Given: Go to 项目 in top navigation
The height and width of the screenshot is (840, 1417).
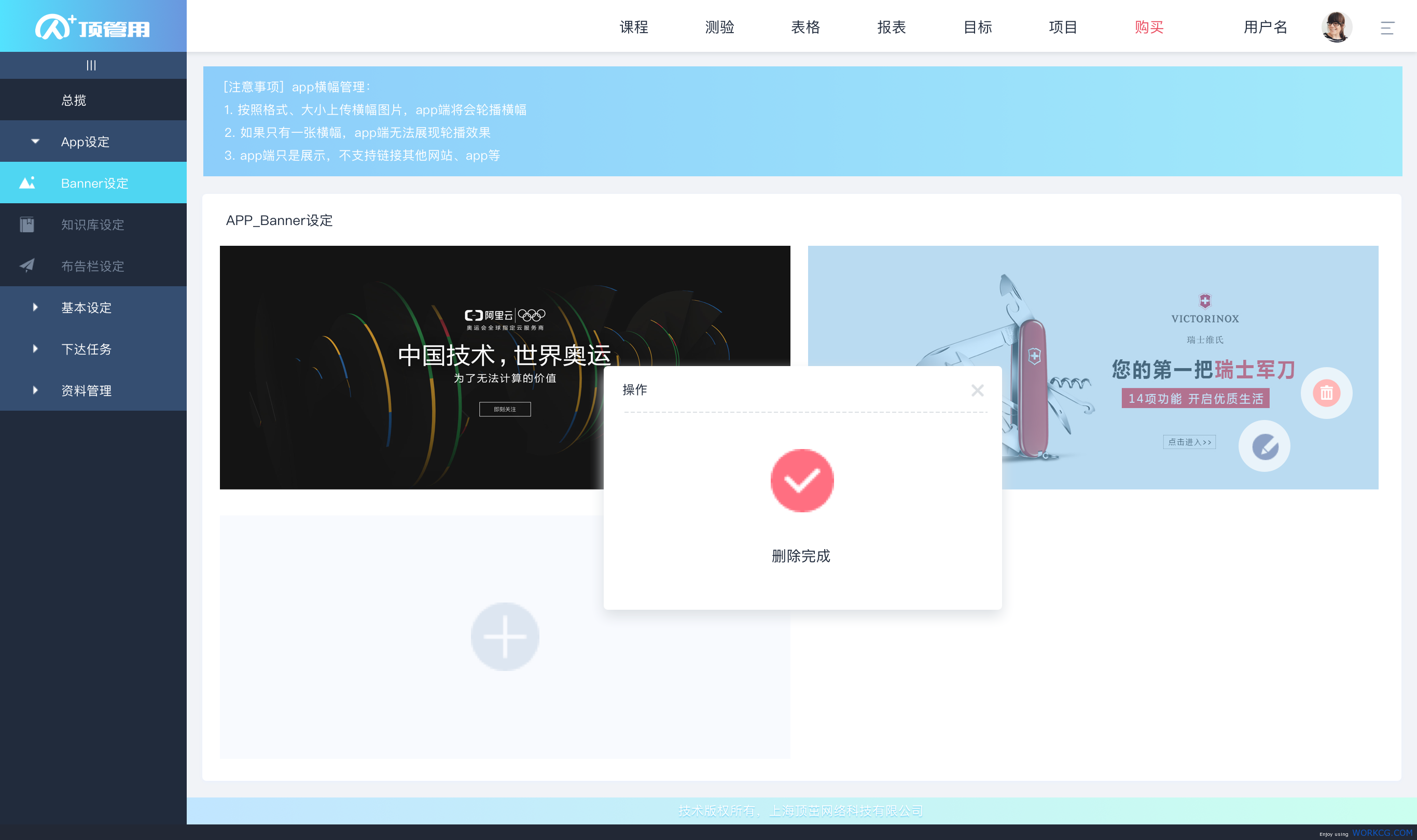Looking at the screenshot, I should (x=1063, y=27).
